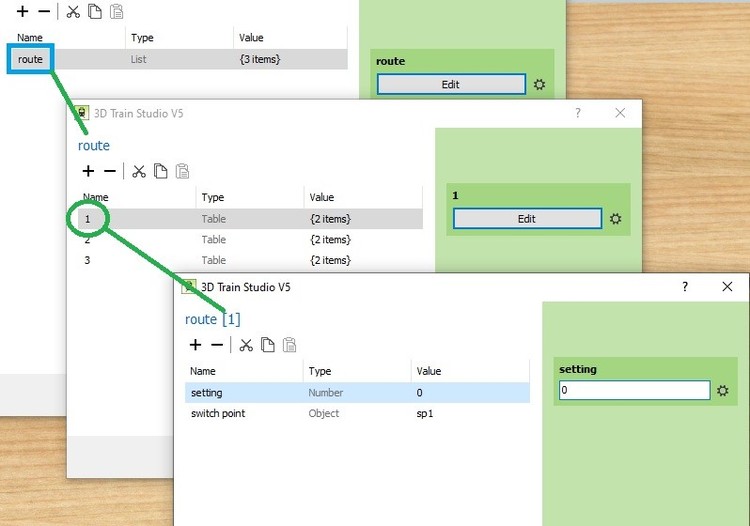Screen dimensions: 750x526
Task: Click the Value column header in the top-left window
Action: point(251,38)
